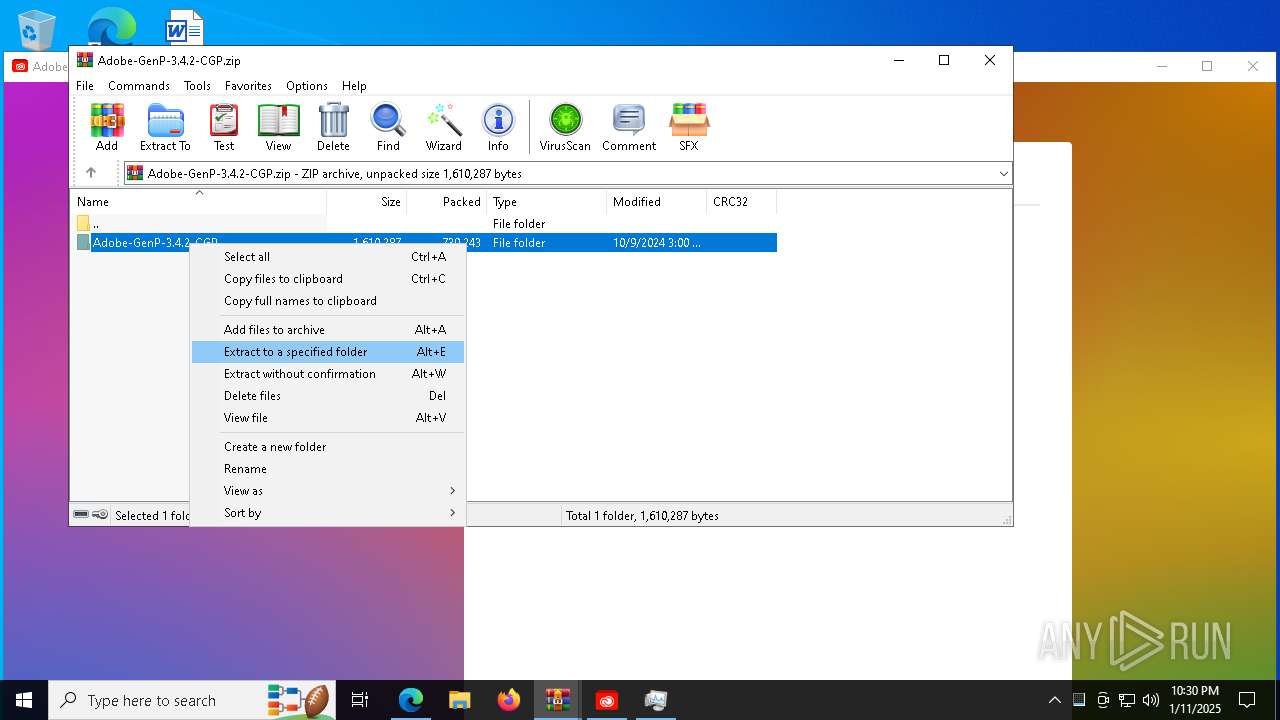Open Microsoft Edge desktop shortcut
Screen dimensions: 1280x720
(x=111, y=26)
